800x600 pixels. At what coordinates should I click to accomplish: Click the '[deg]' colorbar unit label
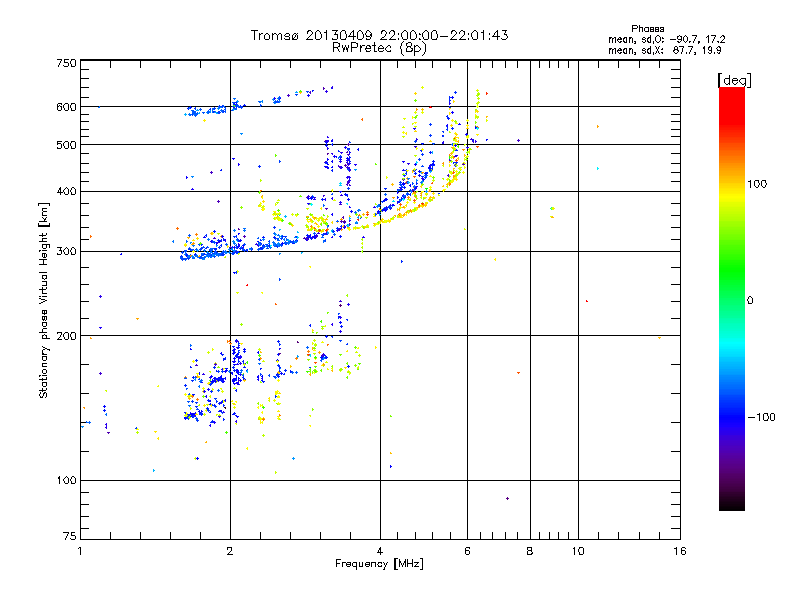point(734,80)
